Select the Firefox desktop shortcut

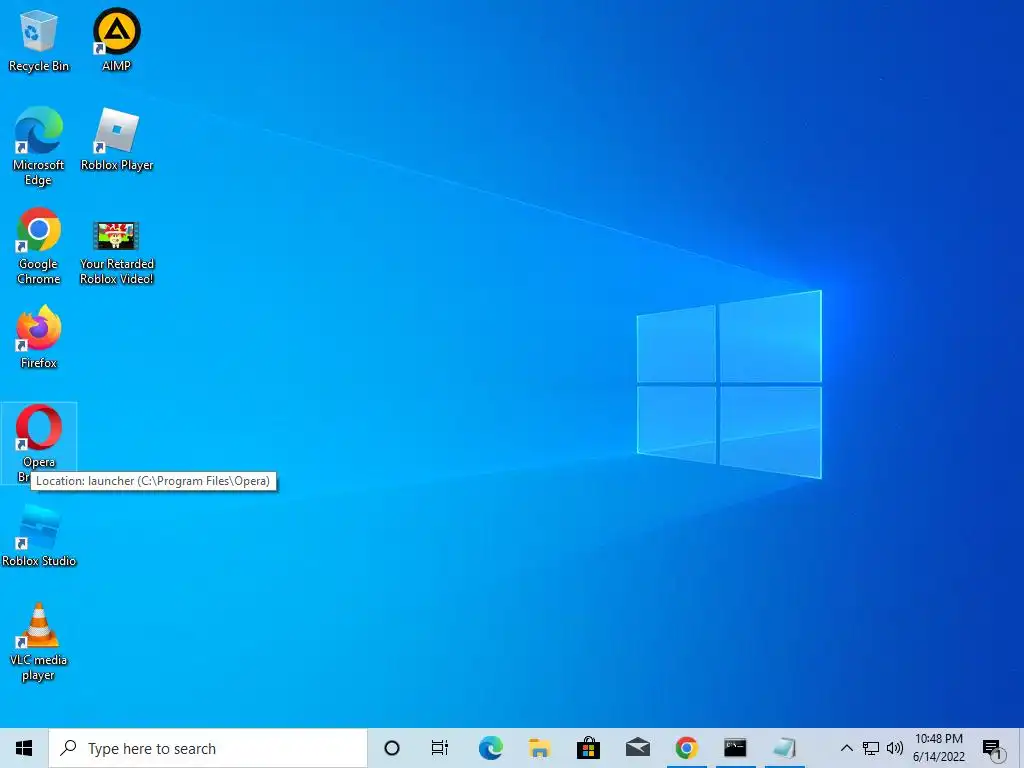point(39,338)
